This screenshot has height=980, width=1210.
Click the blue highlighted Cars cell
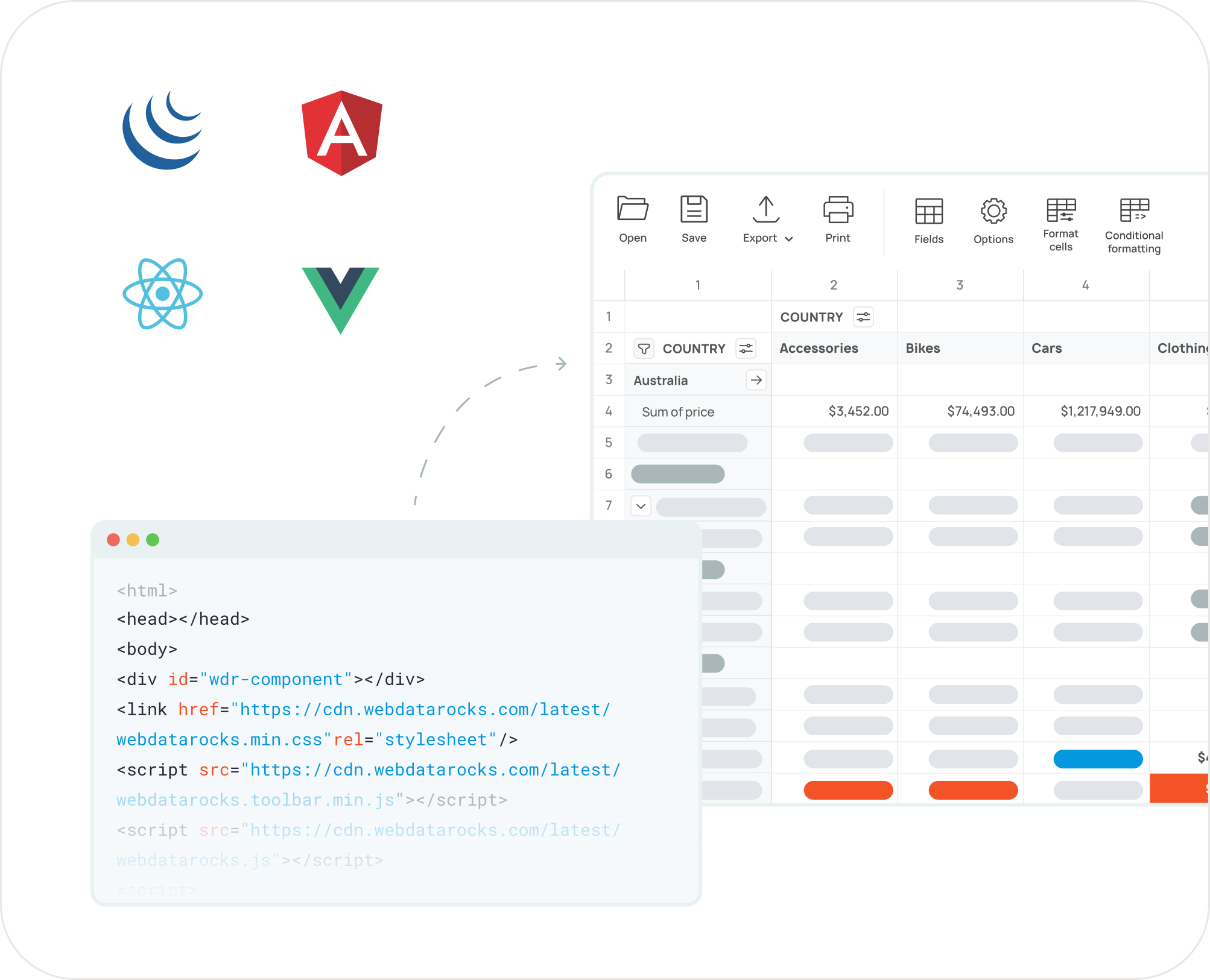point(1098,759)
